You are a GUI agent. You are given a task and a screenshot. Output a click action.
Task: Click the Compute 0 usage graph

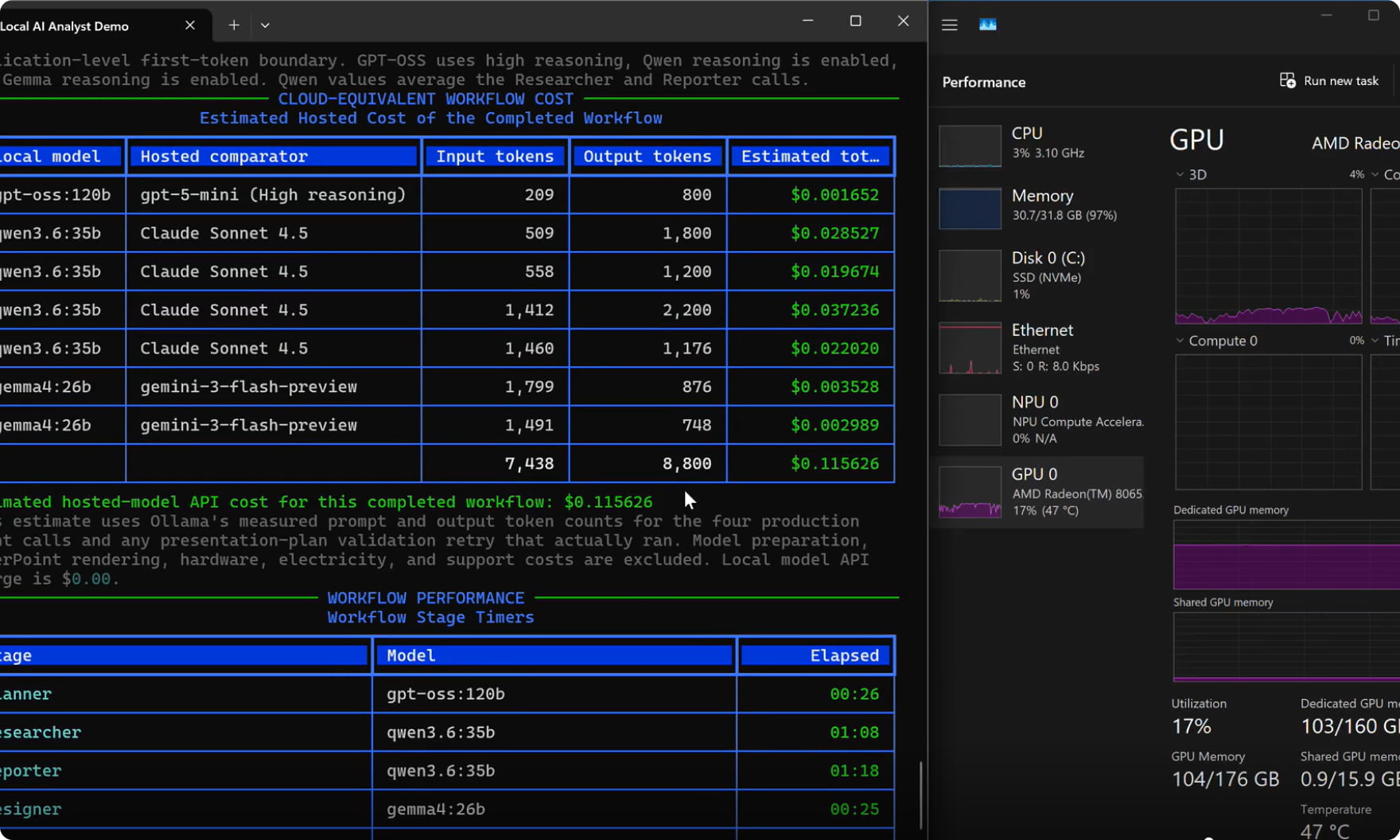(x=1269, y=422)
